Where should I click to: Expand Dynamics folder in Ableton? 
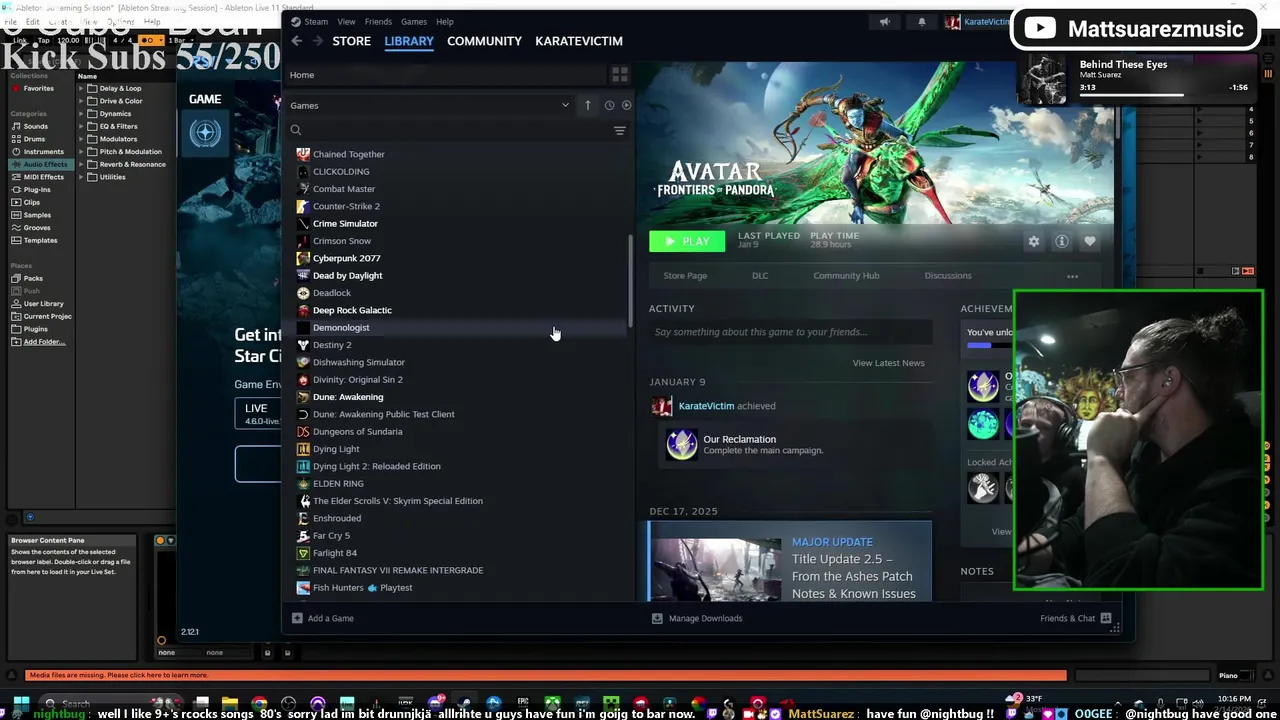click(x=82, y=114)
